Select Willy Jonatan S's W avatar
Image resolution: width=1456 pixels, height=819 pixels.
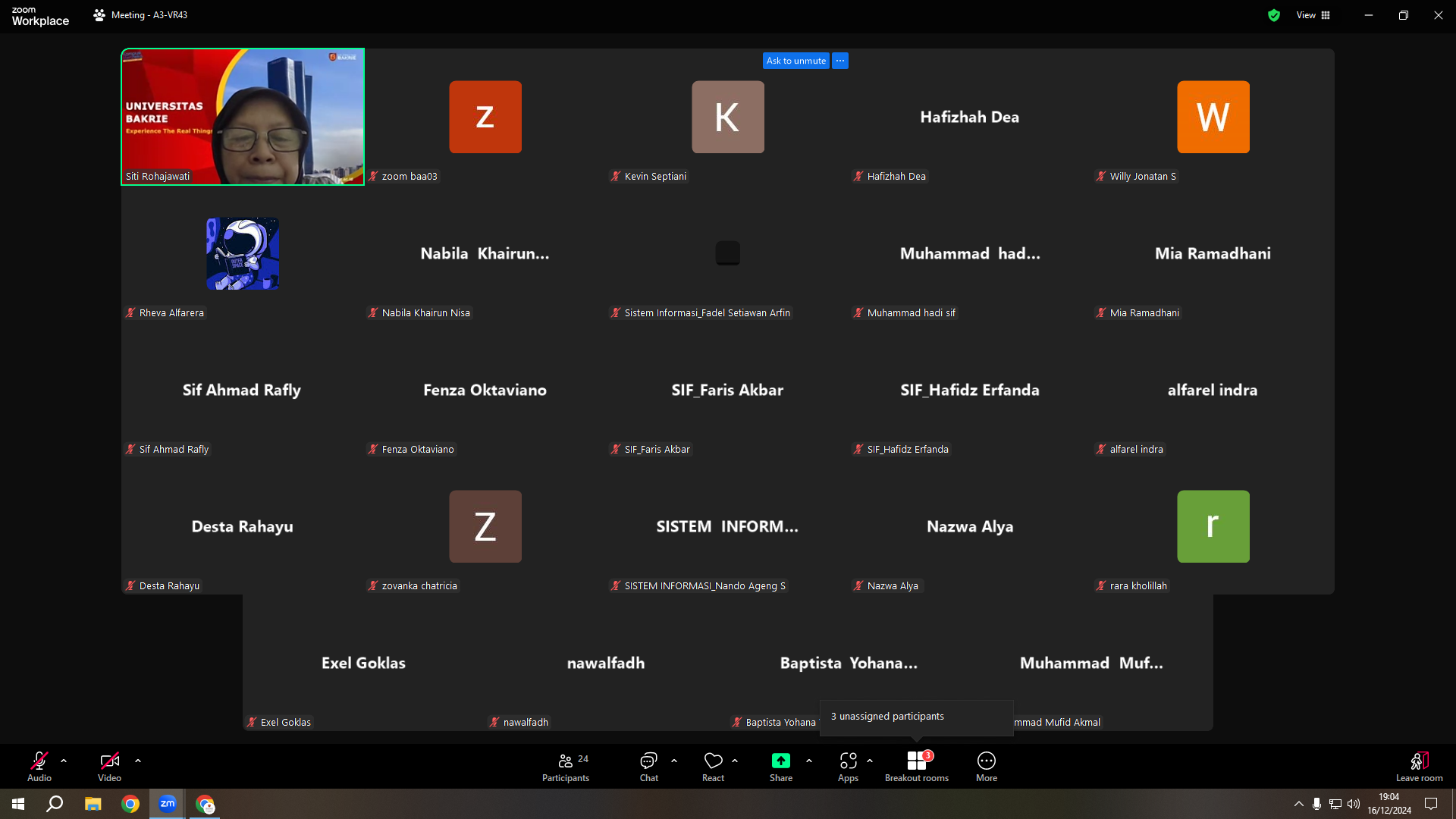pyautogui.click(x=1213, y=117)
